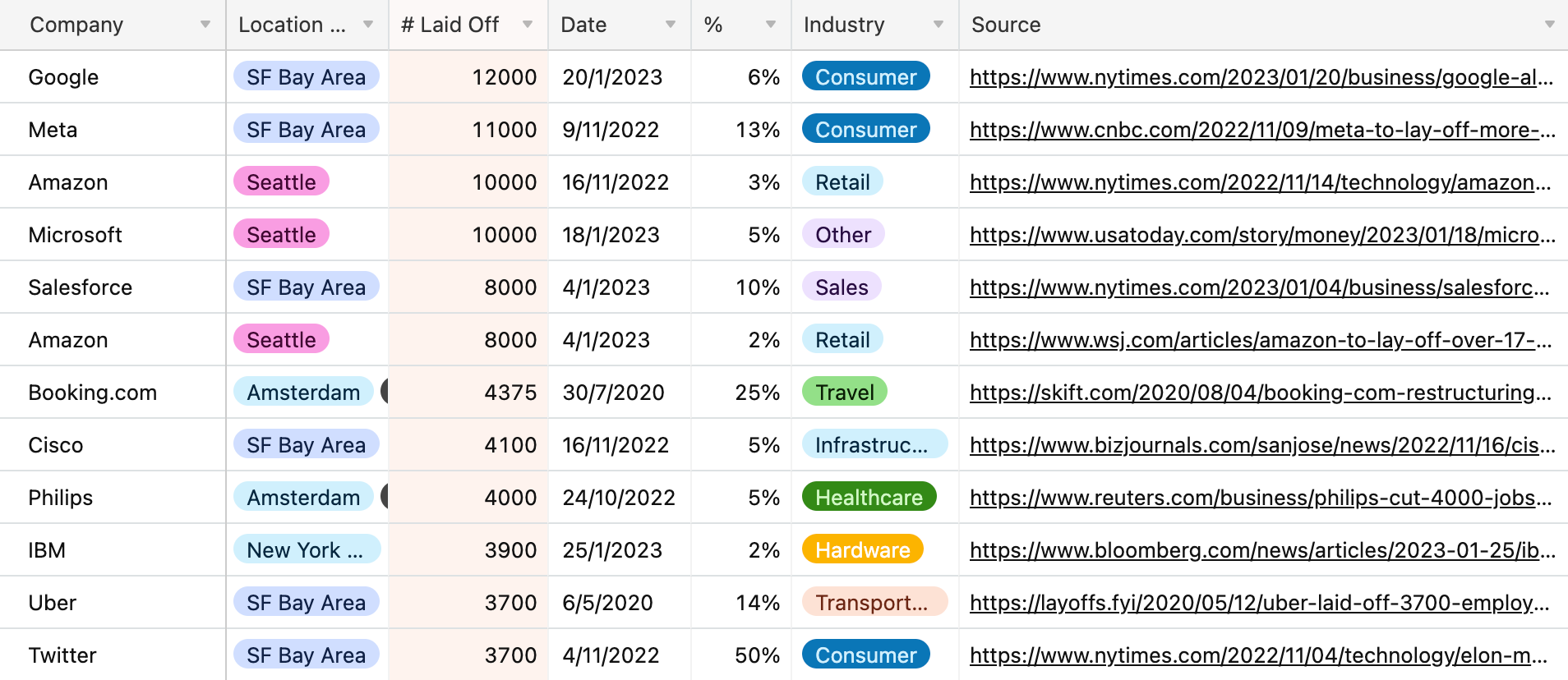Screen dimensions: 1568x680
Task: Open the Cisco bizjournals source link
Action: [x=1262, y=445]
